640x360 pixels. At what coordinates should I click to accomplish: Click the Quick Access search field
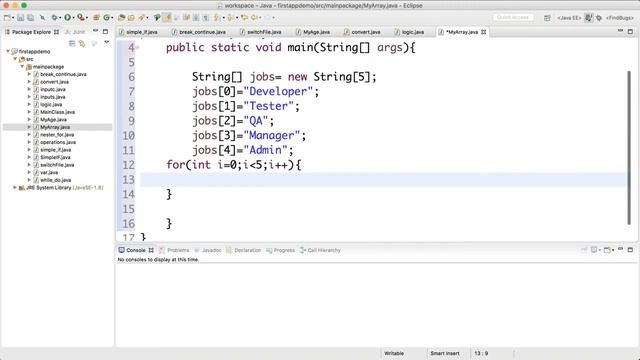pos(513,18)
